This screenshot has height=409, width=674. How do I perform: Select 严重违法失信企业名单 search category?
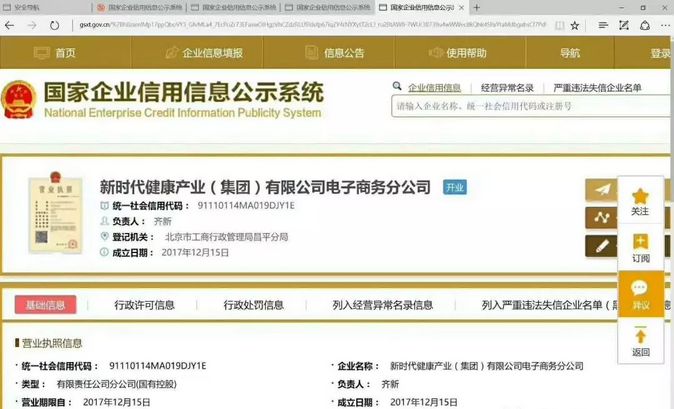point(597,88)
